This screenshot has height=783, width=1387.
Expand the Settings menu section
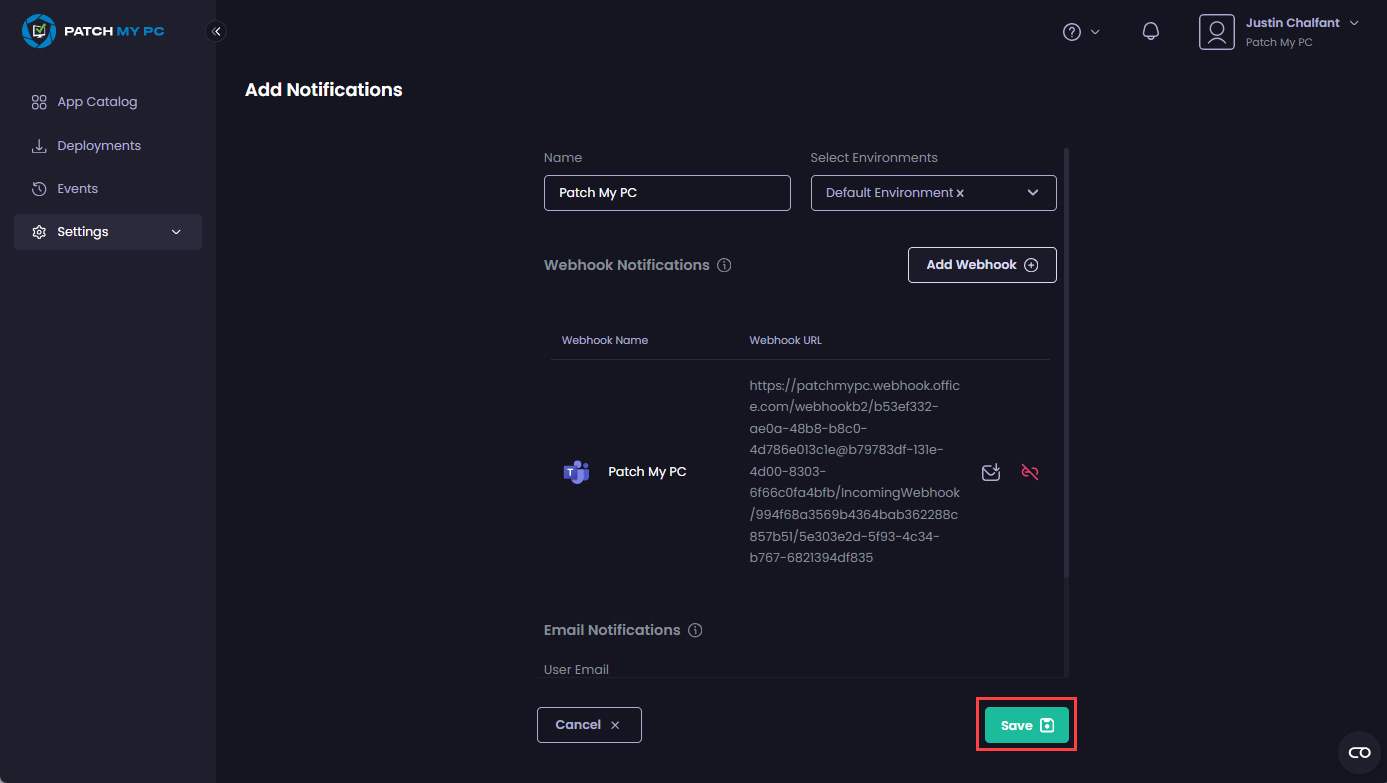pyautogui.click(x=108, y=232)
